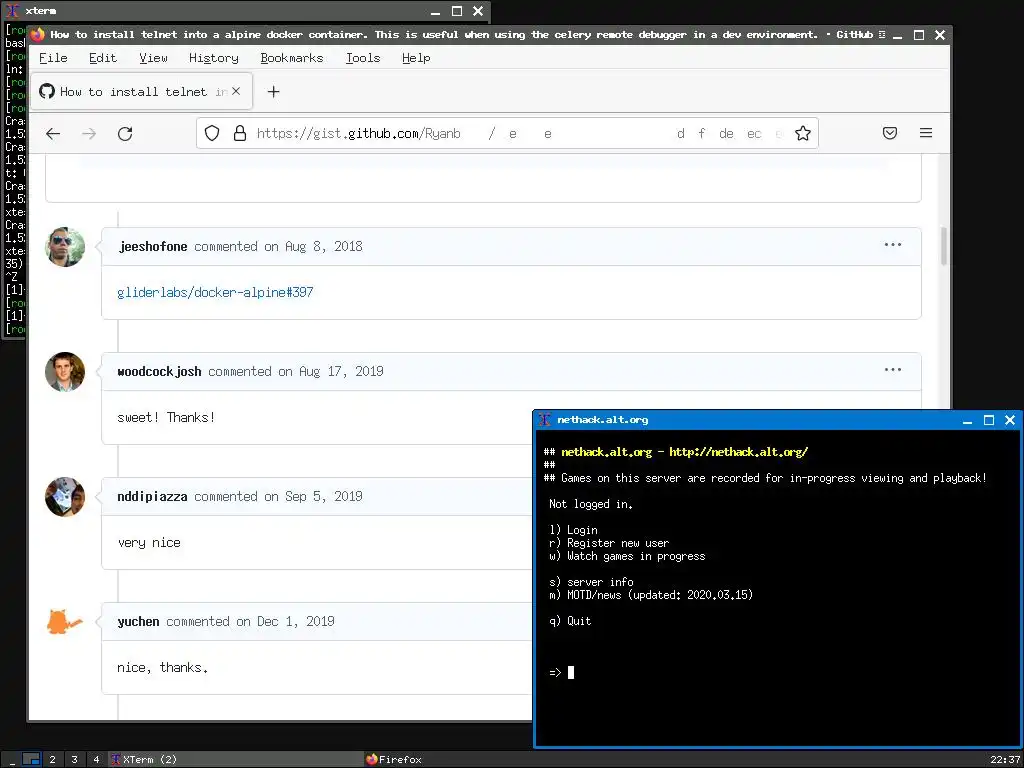1024x768 pixels.
Task: Click the 22:37 clock in taskbar
Action: point(1004,760)
